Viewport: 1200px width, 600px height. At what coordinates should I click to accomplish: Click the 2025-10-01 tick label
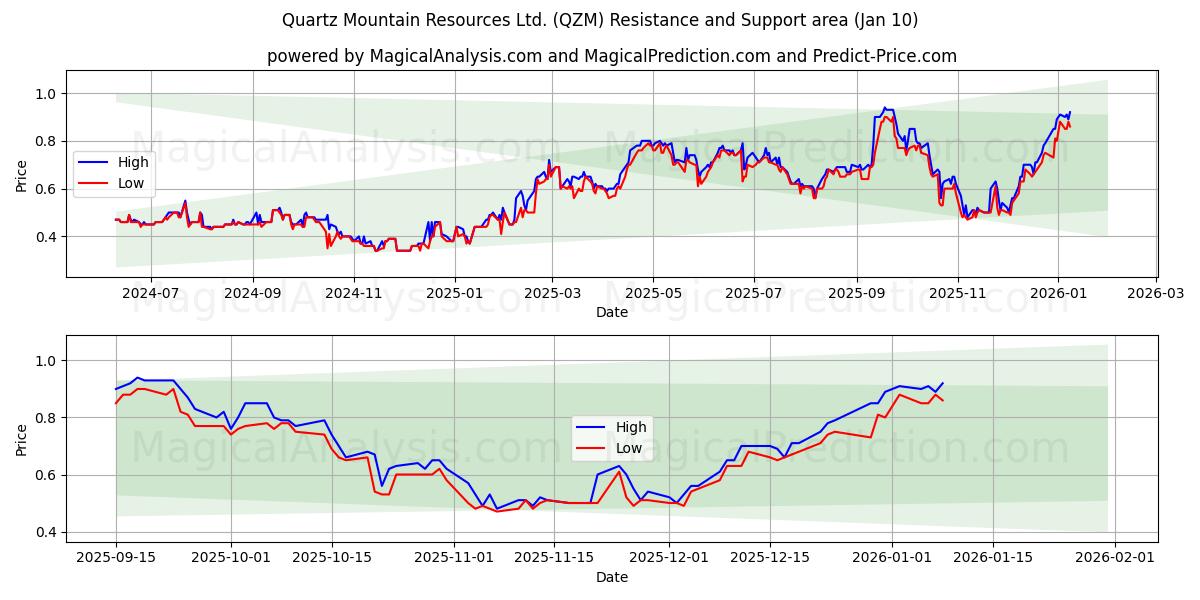coord(231,559)
